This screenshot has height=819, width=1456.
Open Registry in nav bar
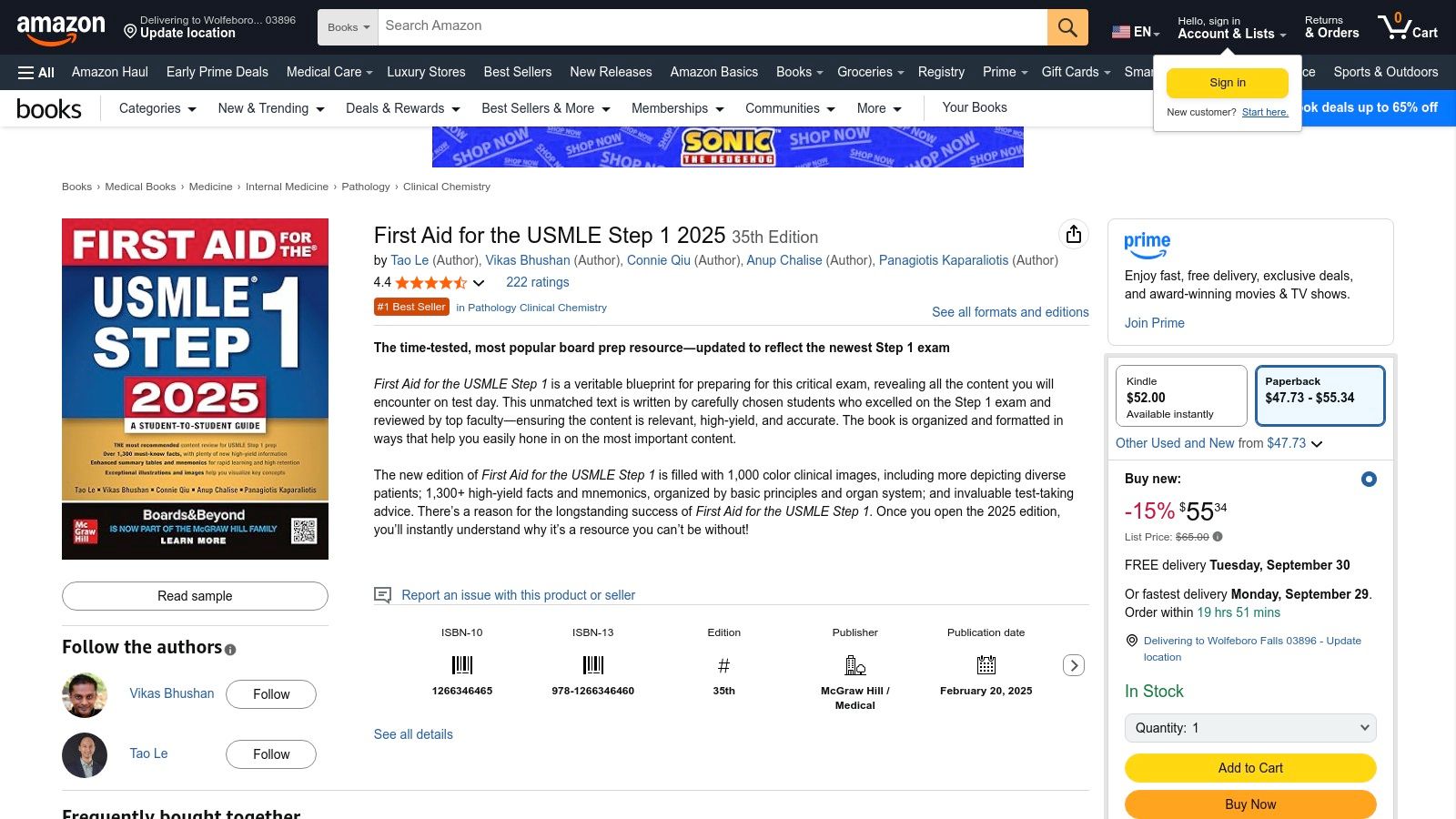coord(941,72)
